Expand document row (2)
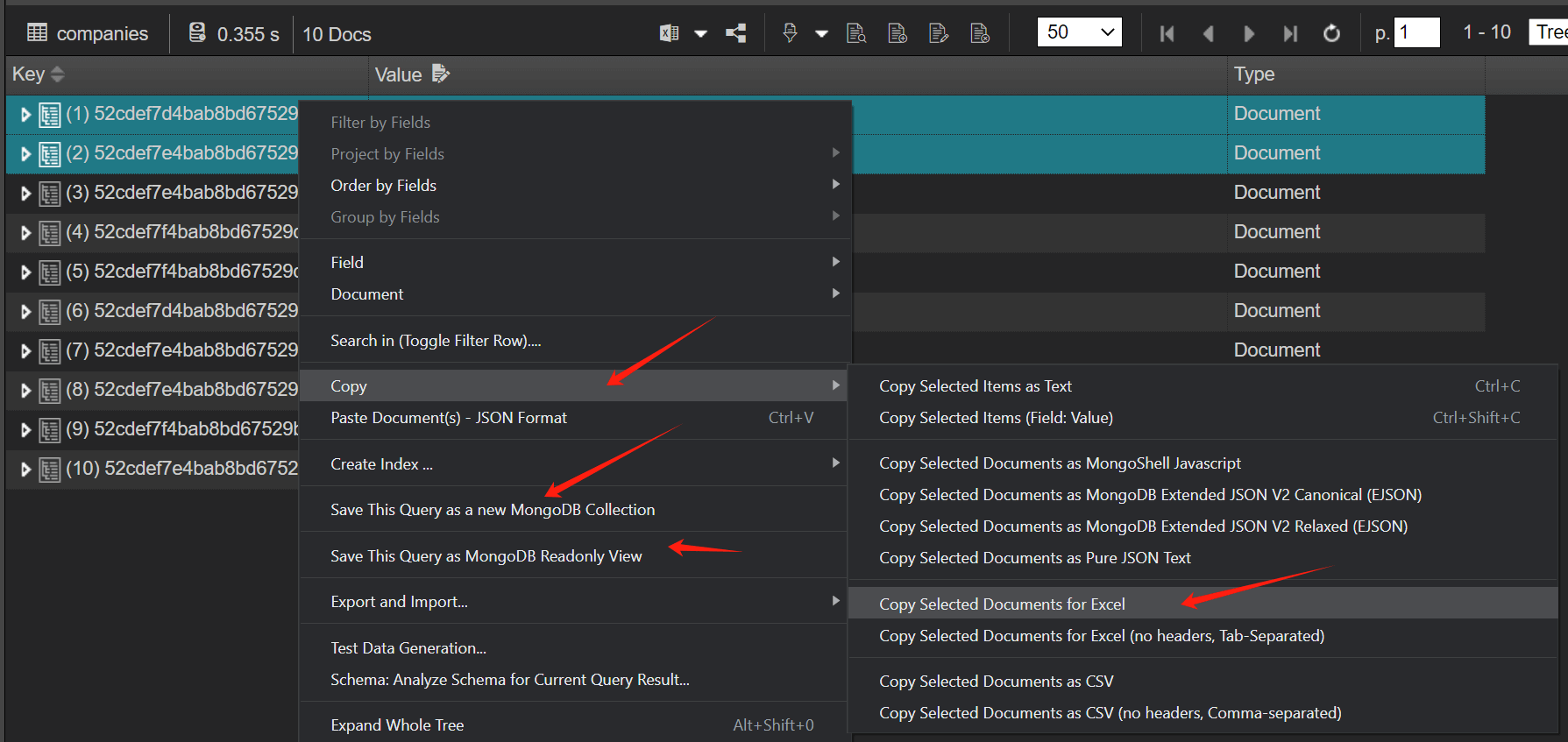Screen dimensions: 1568x742 (x=25, y=154)
